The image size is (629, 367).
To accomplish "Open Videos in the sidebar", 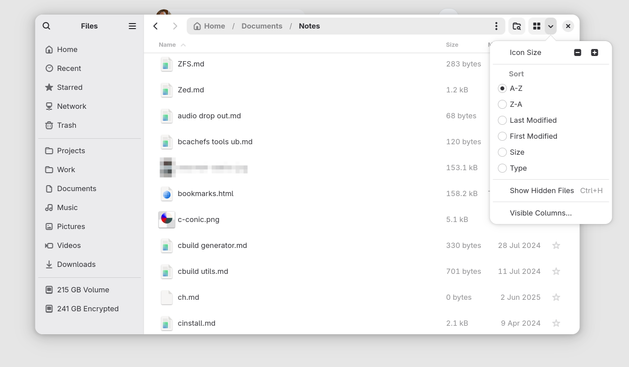I will click(x=89, y=245).
